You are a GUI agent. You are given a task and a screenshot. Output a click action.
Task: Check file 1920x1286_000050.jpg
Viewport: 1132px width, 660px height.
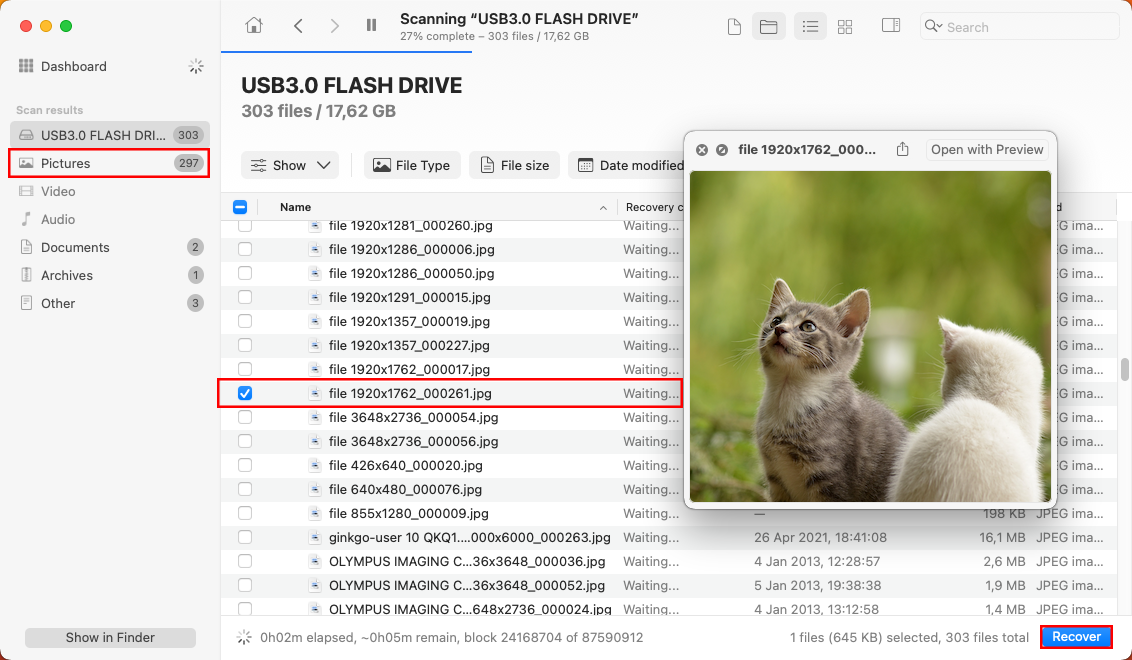click(245, 273)
